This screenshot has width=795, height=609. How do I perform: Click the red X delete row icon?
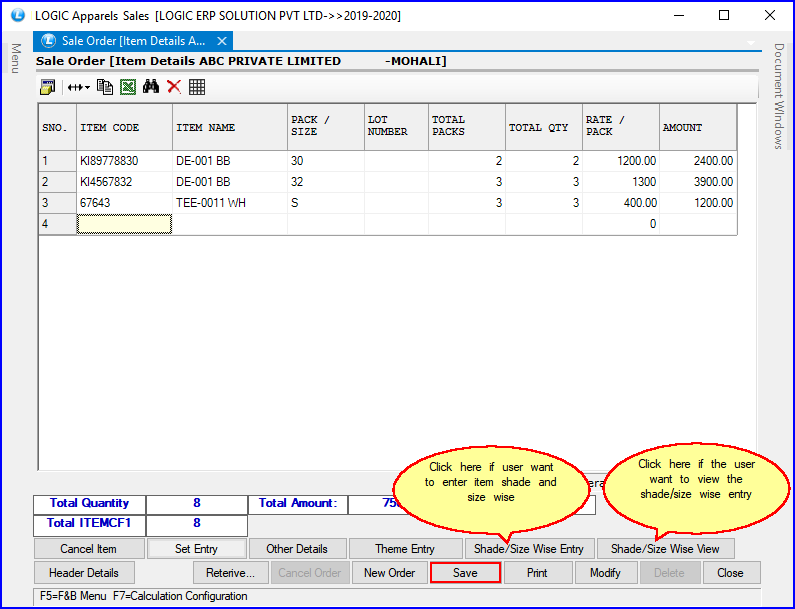[x=174, y=87]
